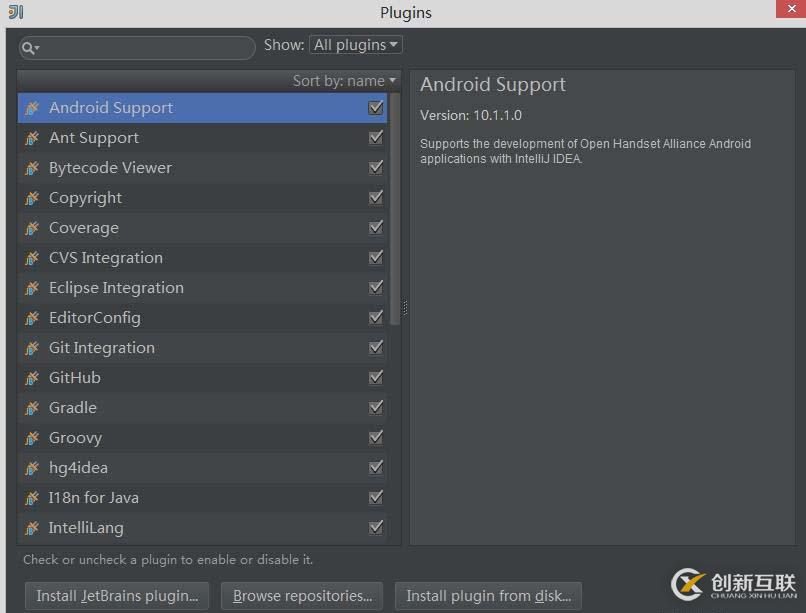Uncheck the Gradle plugin
806x613 pixels.
pos(376,407)
